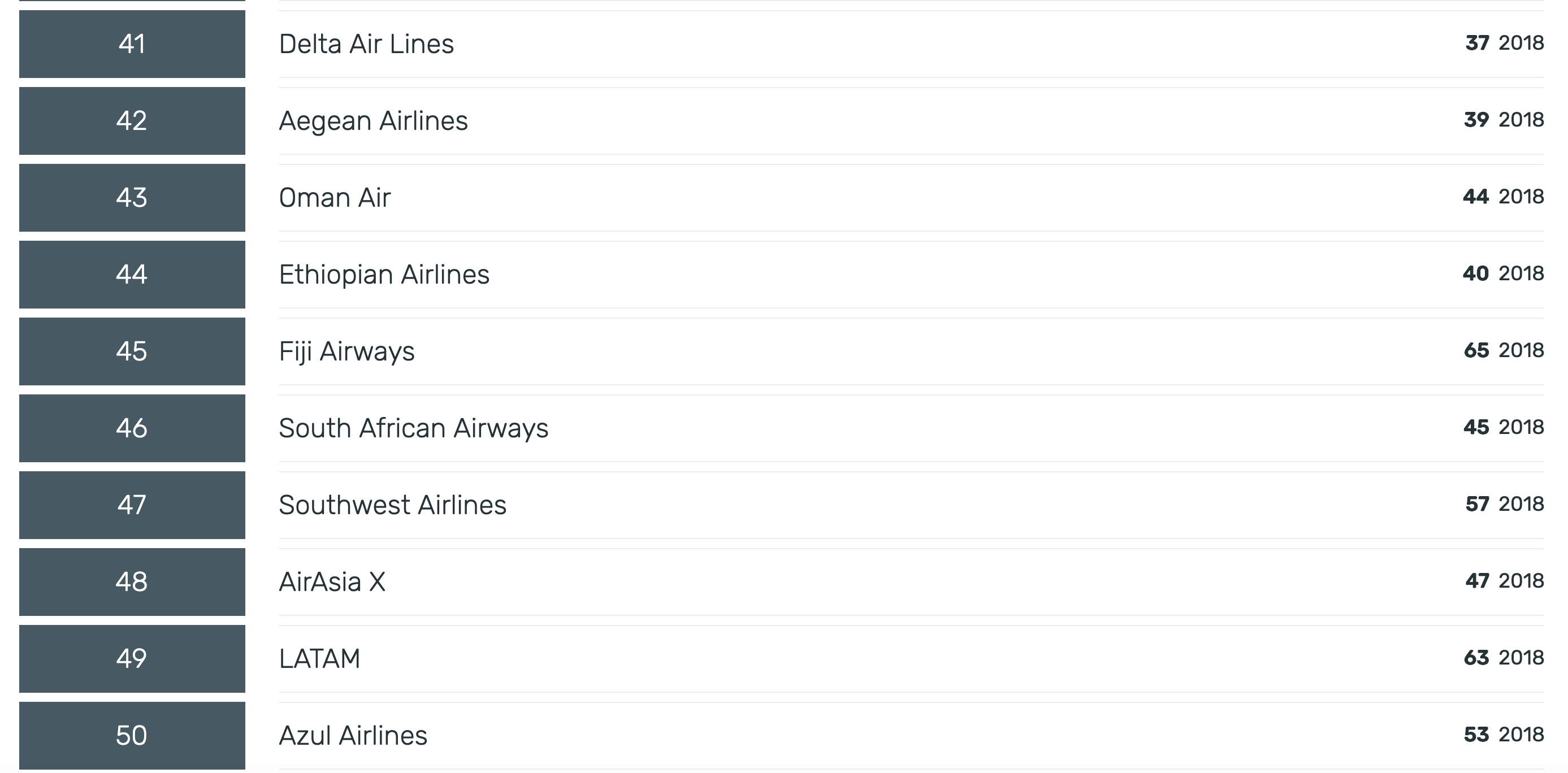Click the rank 50 number box
The image size is (1568, 773).
[132, 735]
